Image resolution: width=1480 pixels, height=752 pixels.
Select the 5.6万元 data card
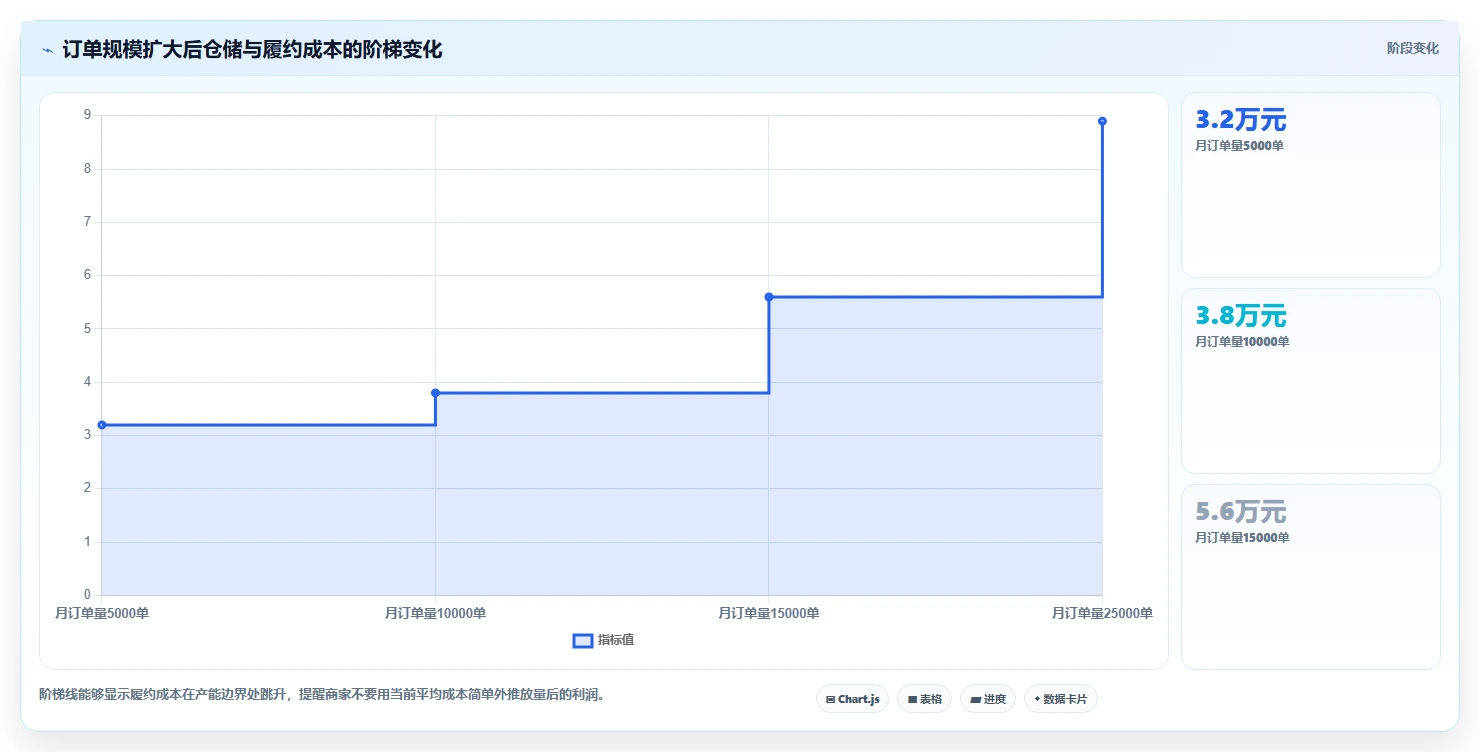click(1310, 577)
